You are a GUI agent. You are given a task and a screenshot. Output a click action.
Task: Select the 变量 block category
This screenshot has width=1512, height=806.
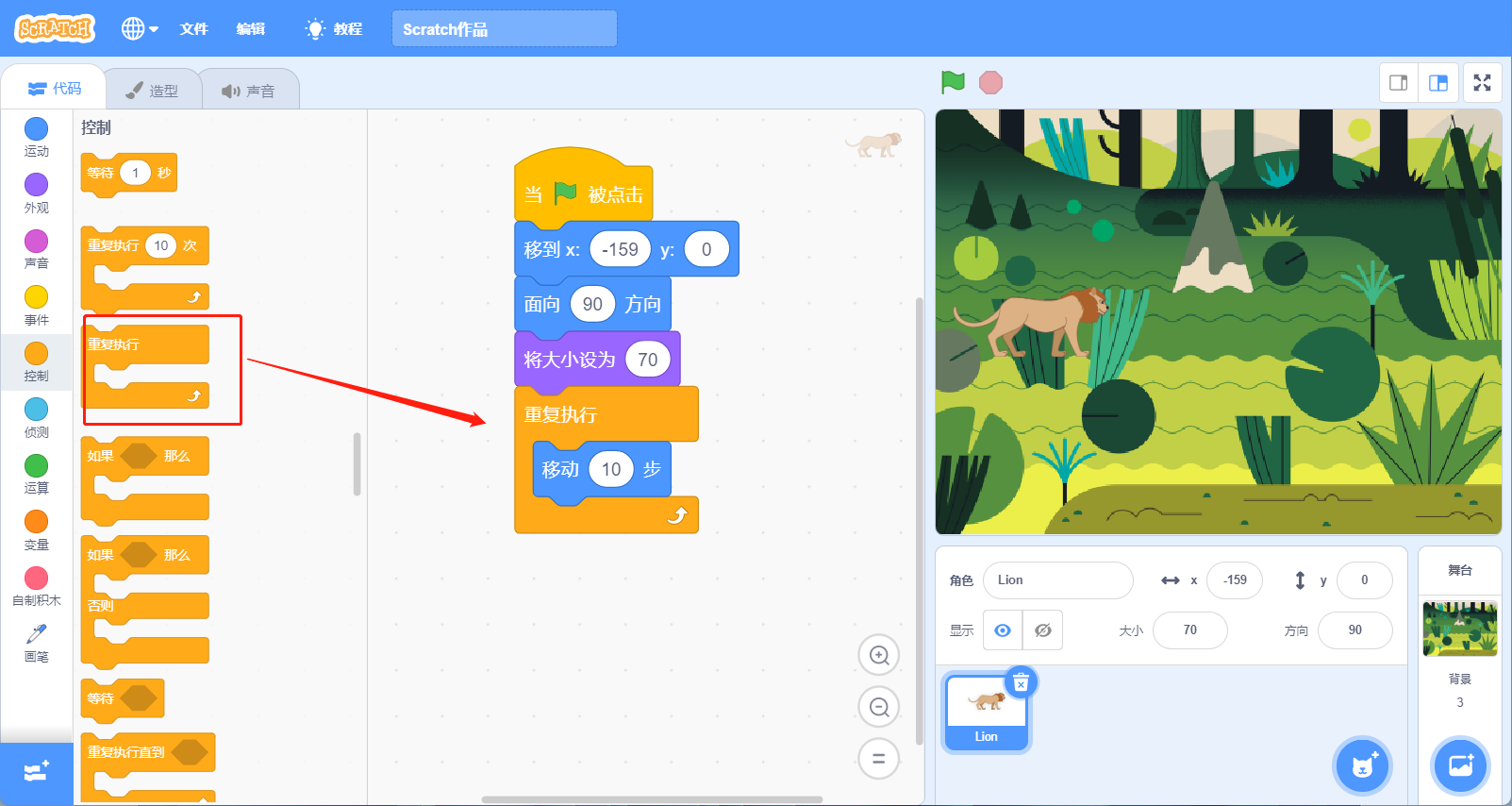point(36,530)
